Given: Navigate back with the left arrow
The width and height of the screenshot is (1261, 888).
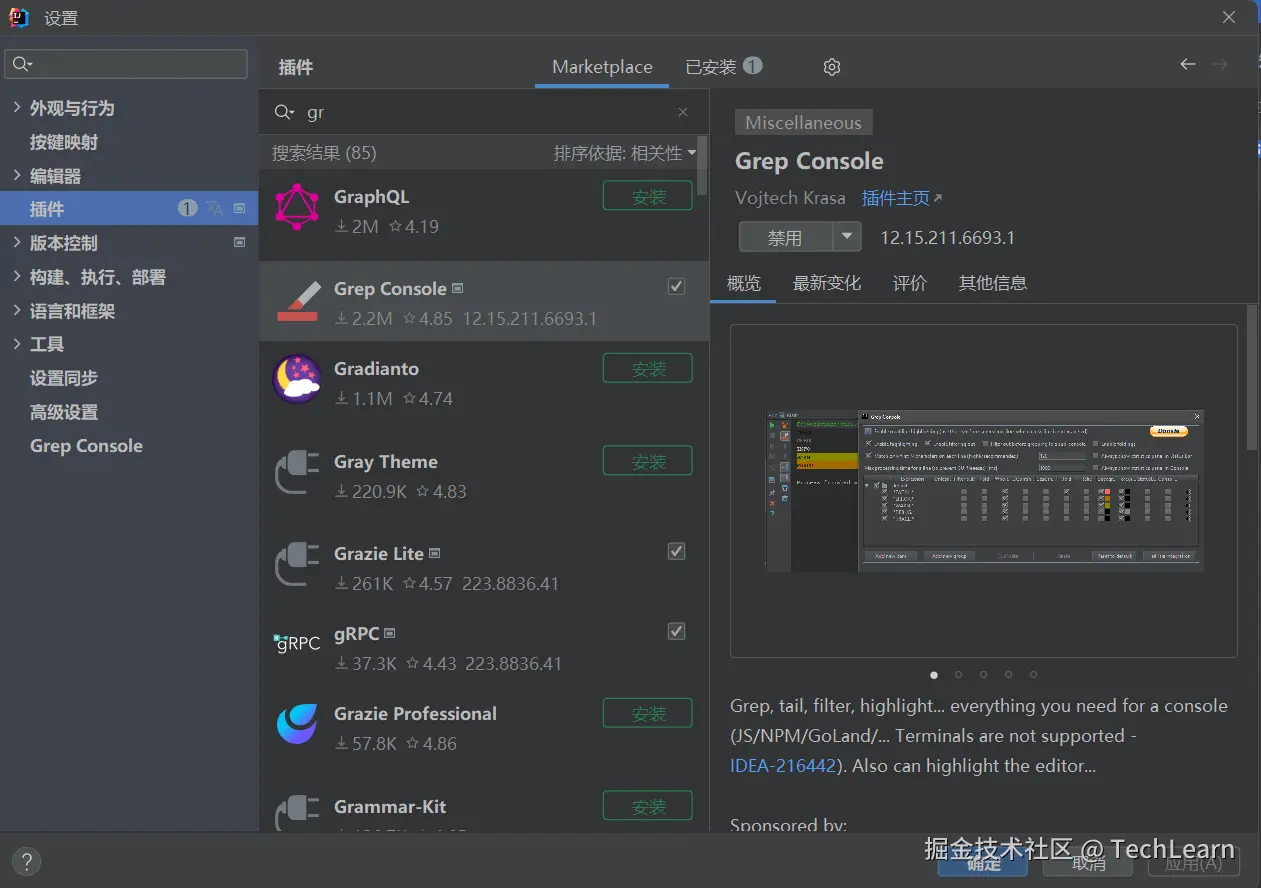Looking at the screenshot, I should [1188, 64].
